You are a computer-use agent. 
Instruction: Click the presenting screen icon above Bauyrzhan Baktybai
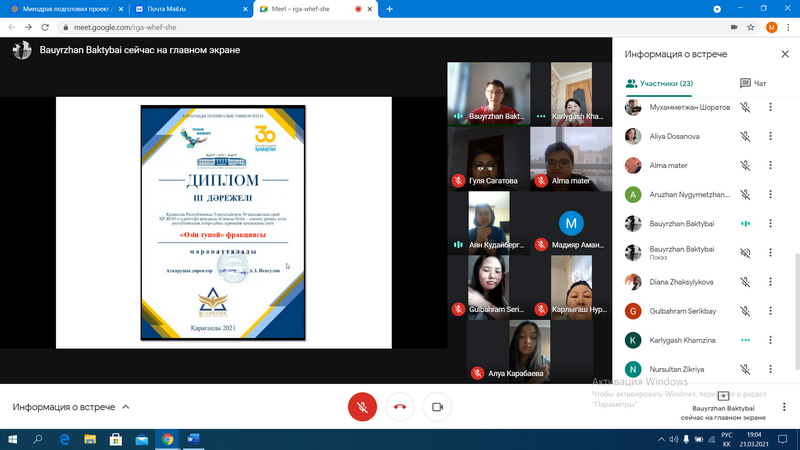[723, 396]
